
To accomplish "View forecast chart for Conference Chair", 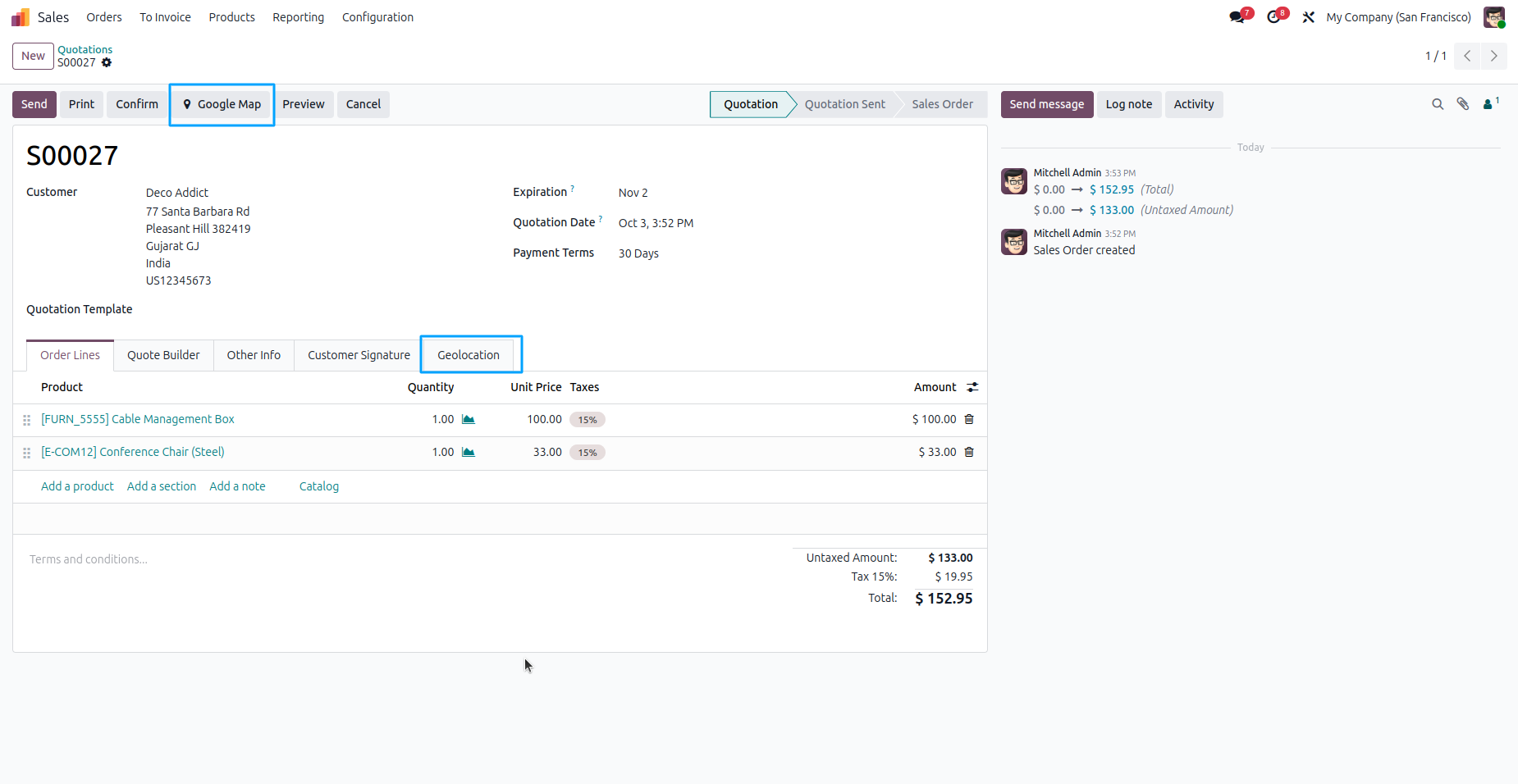I will tap(469, 452).
